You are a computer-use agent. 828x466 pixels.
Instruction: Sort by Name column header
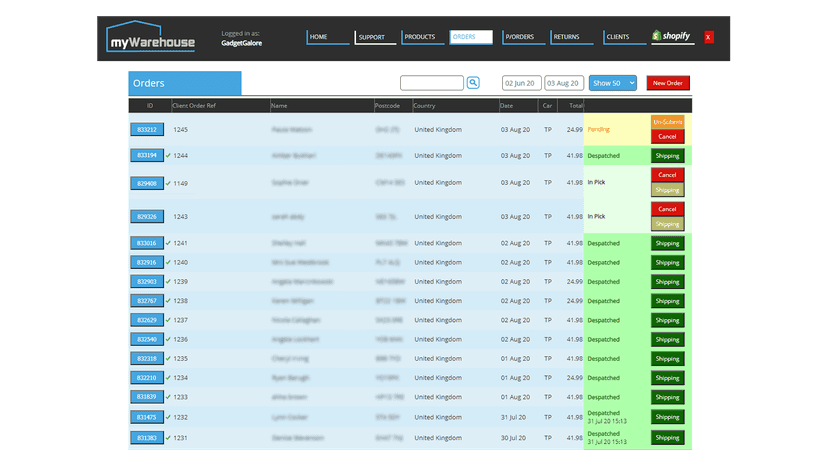(279, 106)
